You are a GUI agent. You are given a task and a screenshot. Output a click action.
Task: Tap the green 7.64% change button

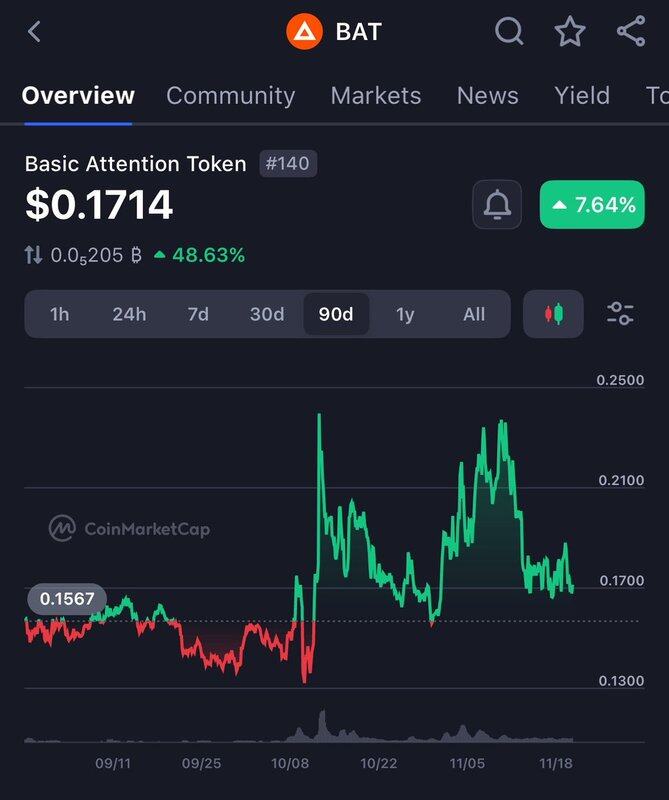[592, 205]
